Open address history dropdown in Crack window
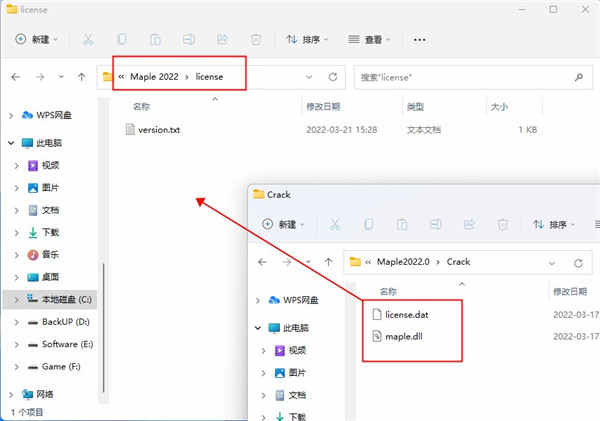 pos(552,263)
